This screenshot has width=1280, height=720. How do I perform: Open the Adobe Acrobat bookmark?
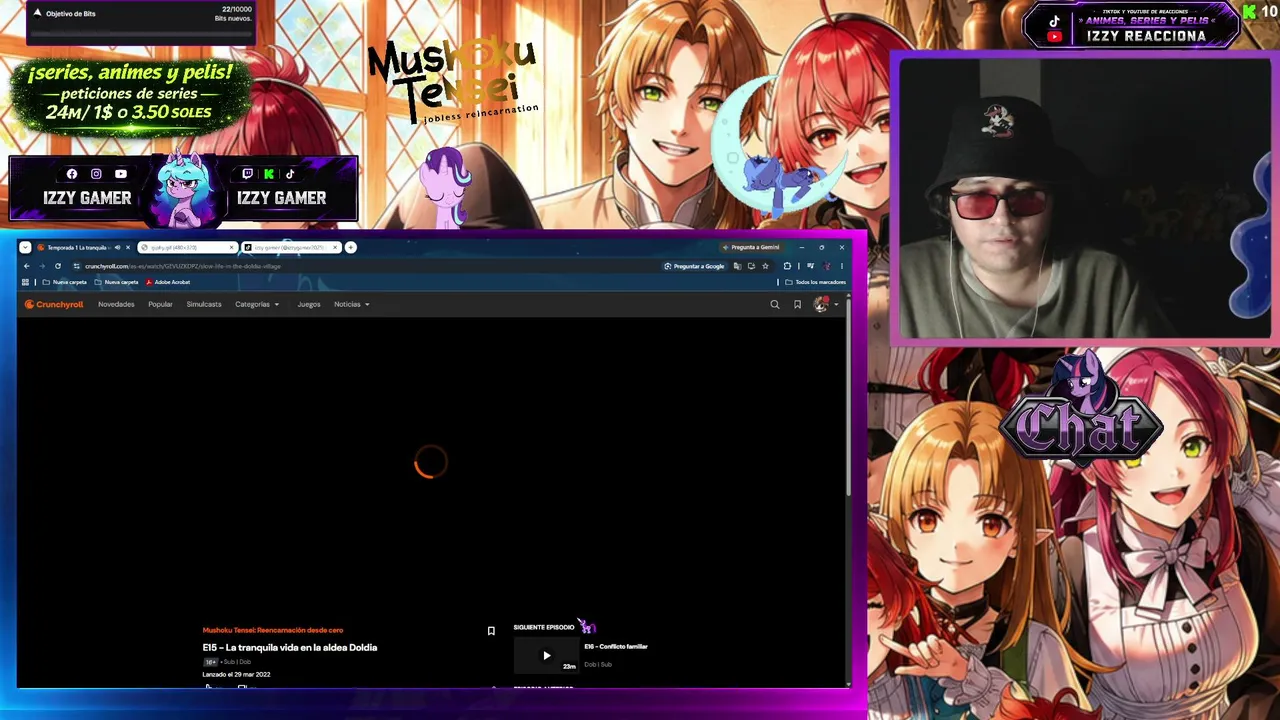tap(168, 282)
